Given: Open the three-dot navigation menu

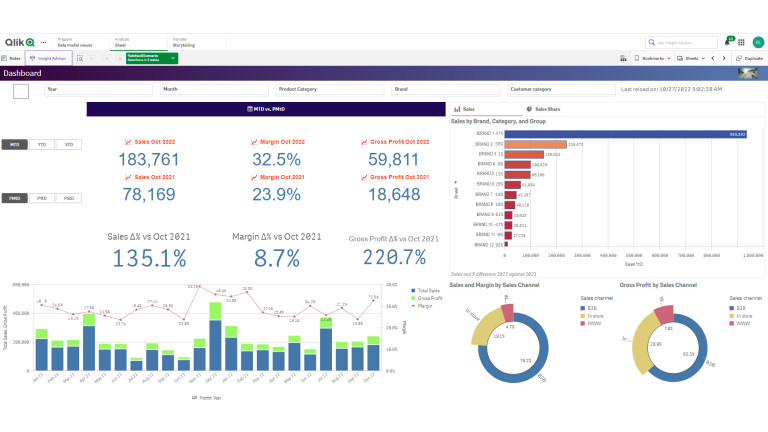Looking at the screenshot, I should [x=43, y=42].
